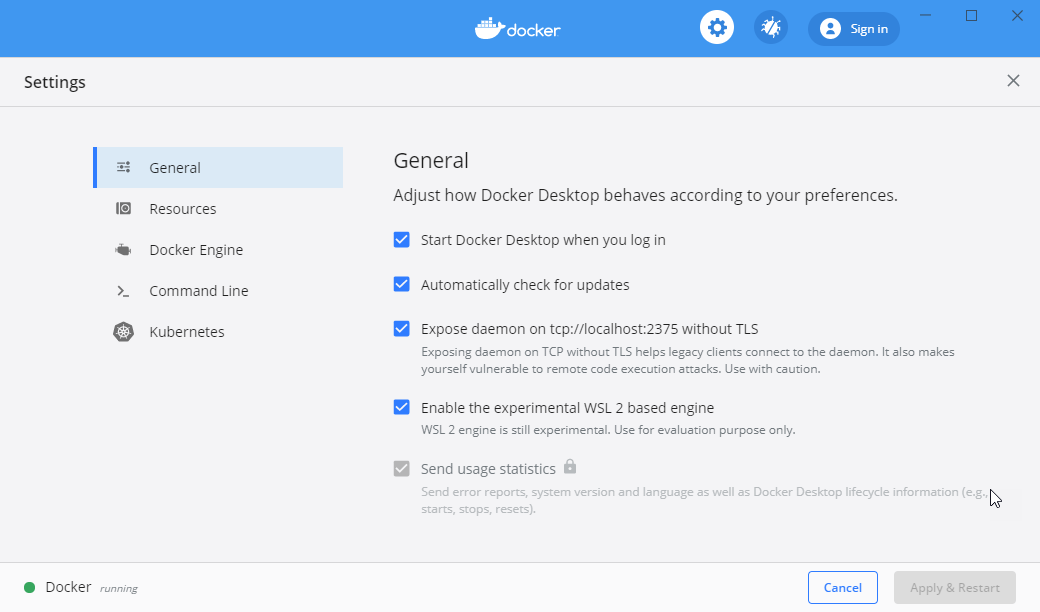Click the 'Exposing daemon on TCP without TLS' warning
The width and height of the screenshot is (1040, 612).
click(x=688, y=360)
